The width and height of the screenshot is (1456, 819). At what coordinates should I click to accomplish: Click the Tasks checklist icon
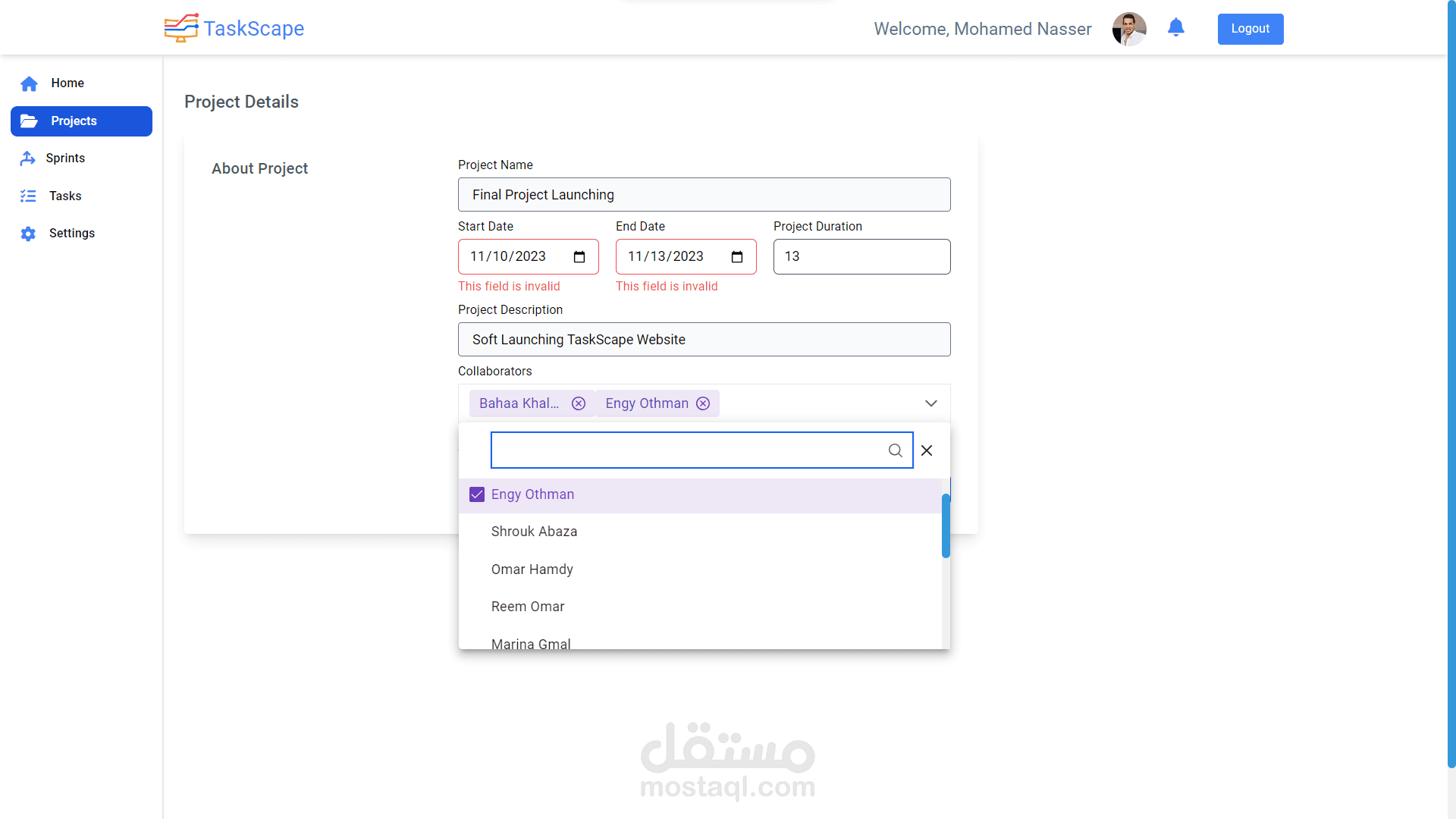(x=28, y=196)
